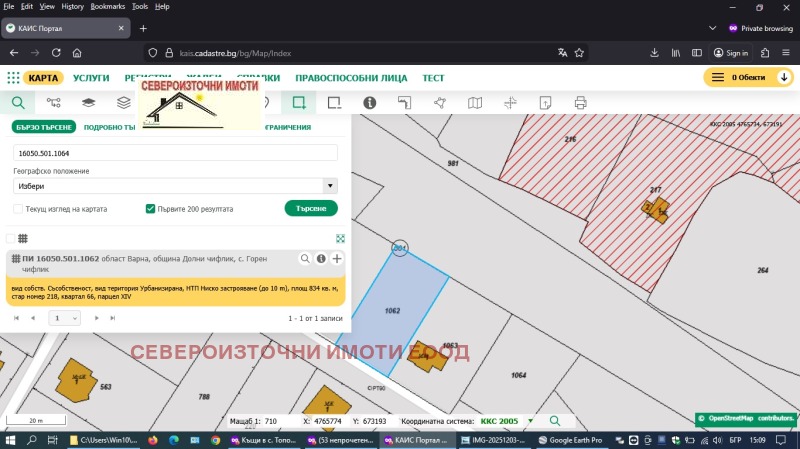The width and height of the screenshot is (800, 449).
Task: Open the results page number dropdown
Action: pos(65,318)
